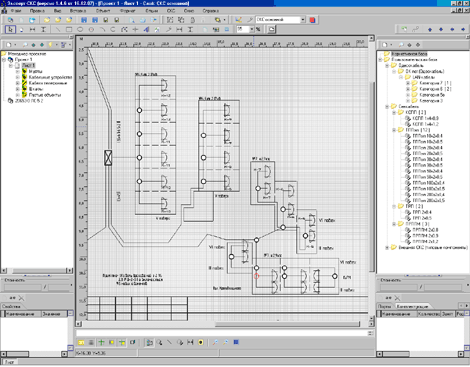Image resolution: width=470 pixels, height=367 pixels.
Task: Click the blue square icon in bottom toolbar
Action: click(236, 342)
